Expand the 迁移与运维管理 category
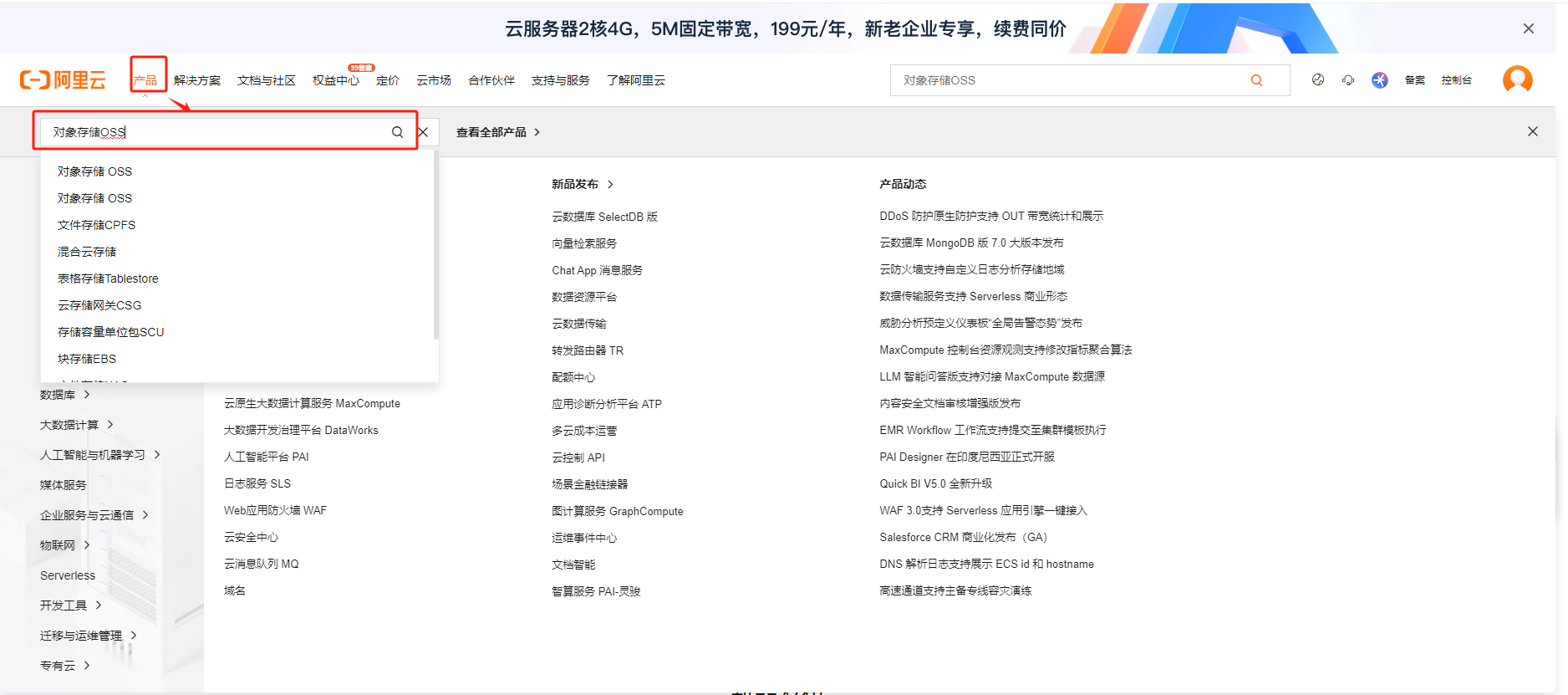Screen dimensions: 1568x695 [88, 636]
